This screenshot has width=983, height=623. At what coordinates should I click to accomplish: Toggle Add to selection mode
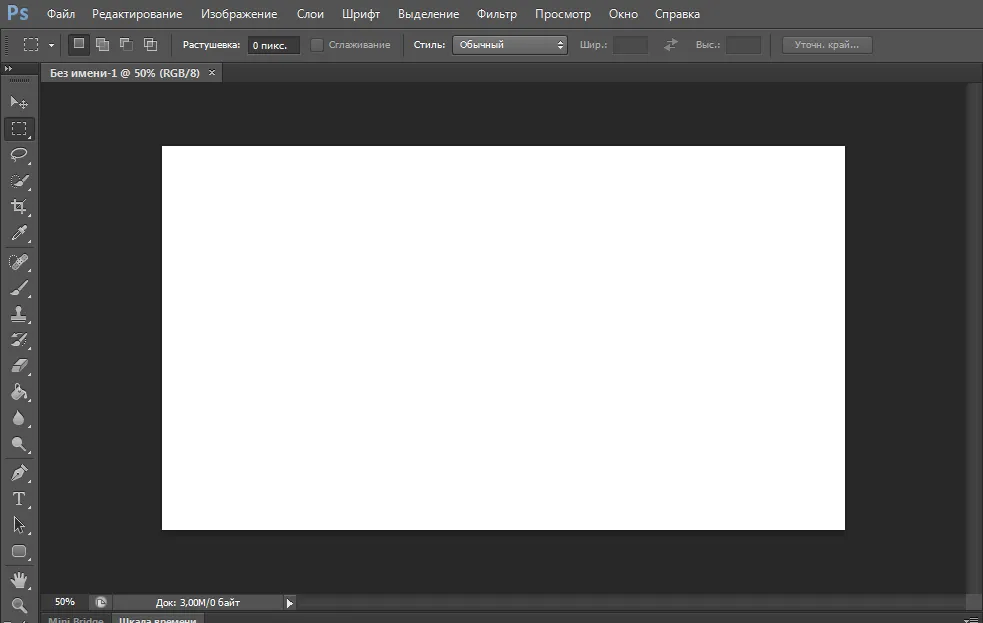[x=102, y=44]
